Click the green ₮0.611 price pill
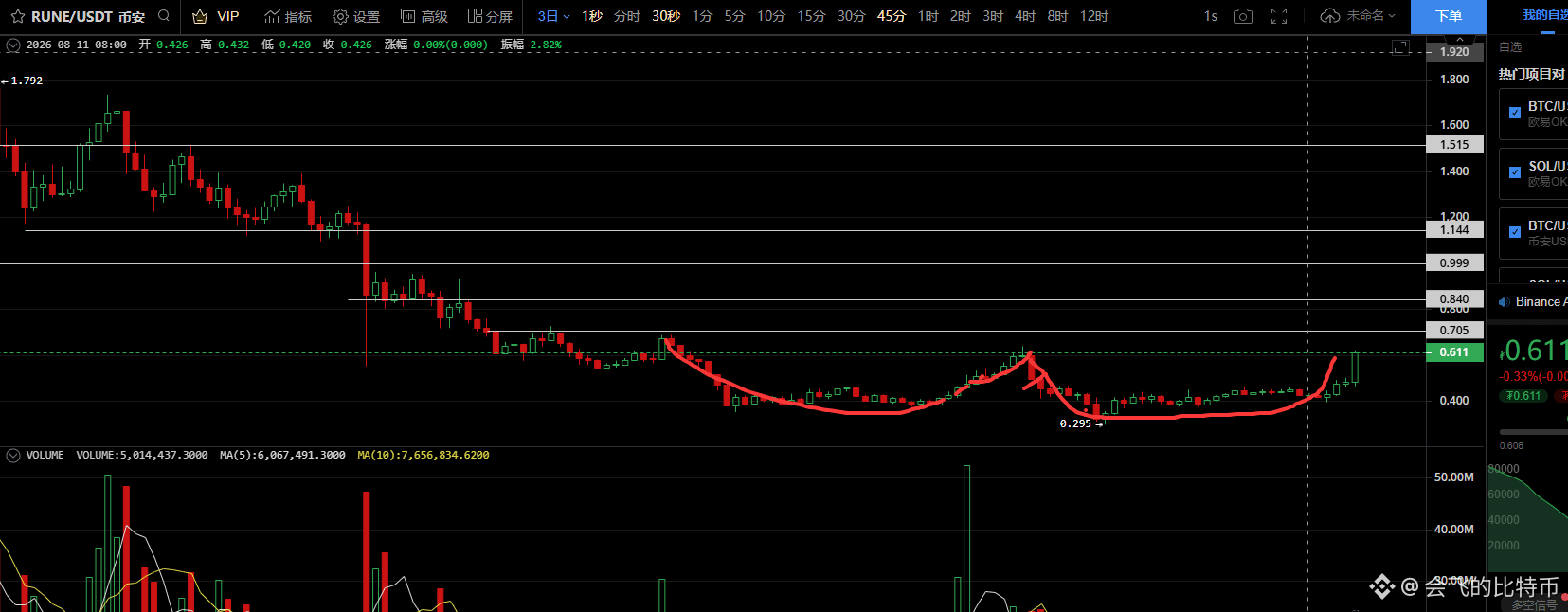The height and width of the screenshot is (612, 1568). pos(1523,396)
